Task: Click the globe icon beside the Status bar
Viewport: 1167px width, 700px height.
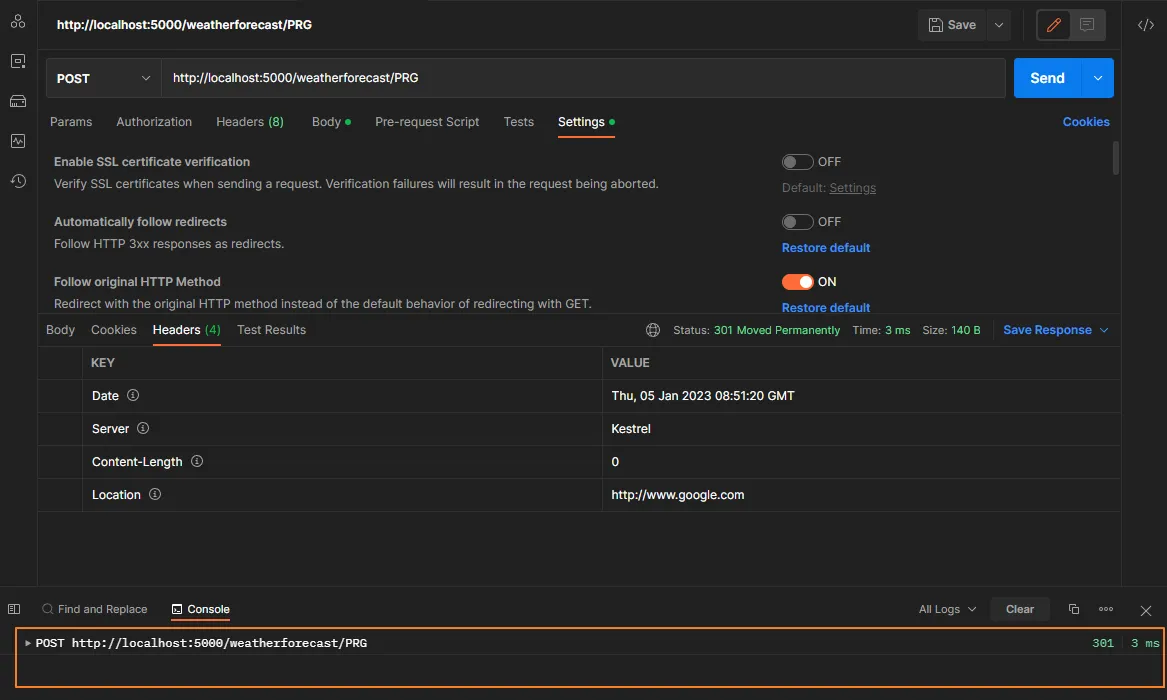Action: [653, 329]
